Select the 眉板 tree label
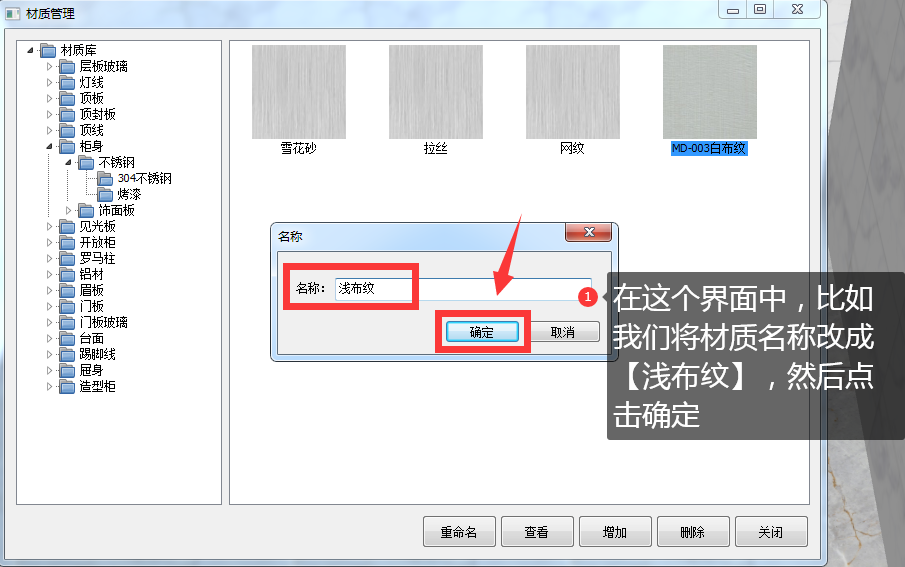905x567 pixels. [x=92, y=290]
